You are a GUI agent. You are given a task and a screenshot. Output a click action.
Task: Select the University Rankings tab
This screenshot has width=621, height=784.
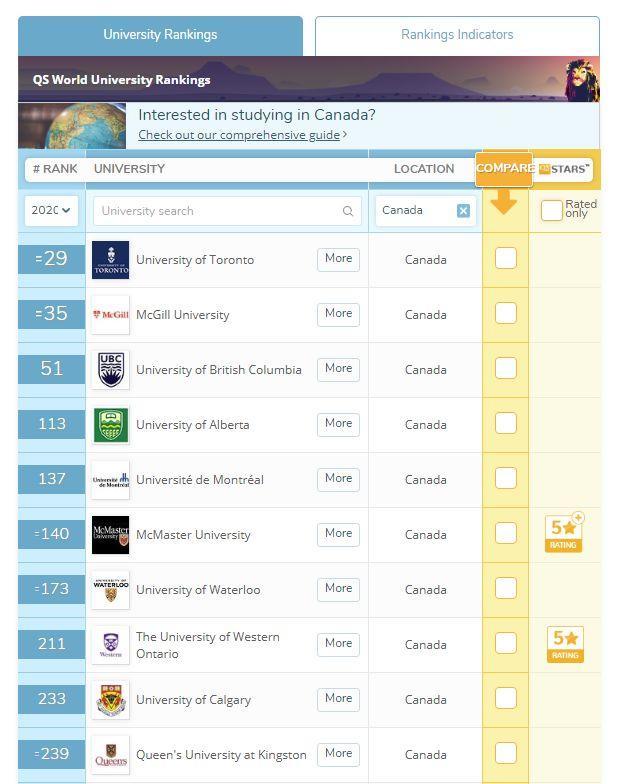click(160, 35)
